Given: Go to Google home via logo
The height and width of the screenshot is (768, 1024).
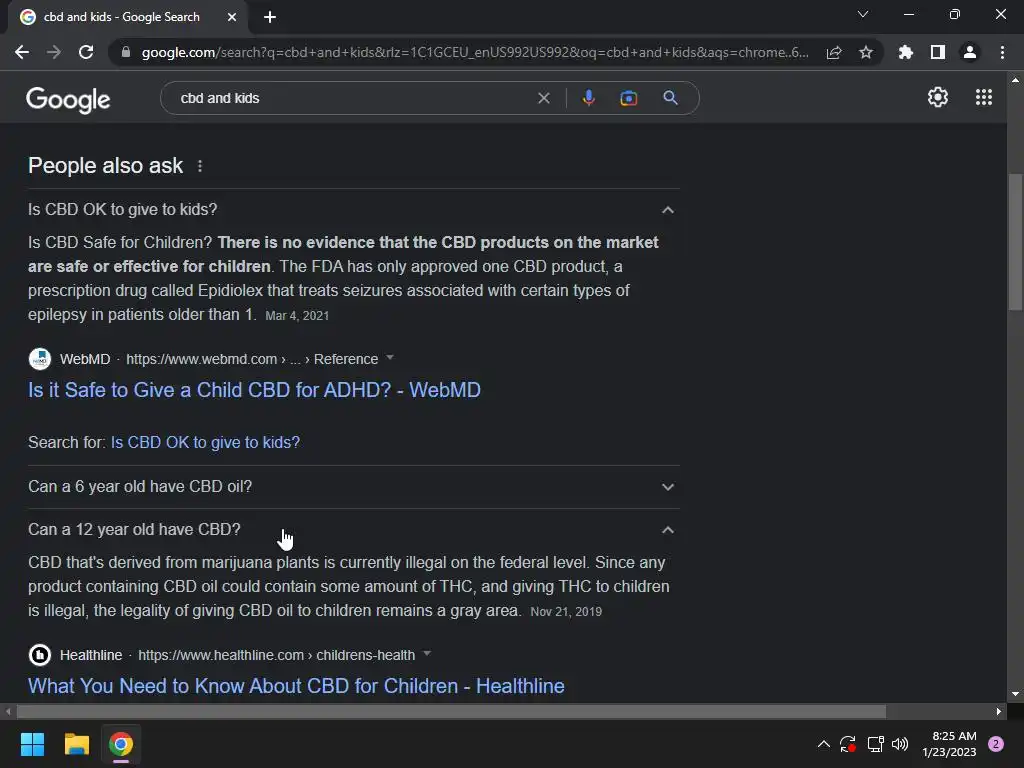Looking at the screenshot, I should click(x=68, y=99).
